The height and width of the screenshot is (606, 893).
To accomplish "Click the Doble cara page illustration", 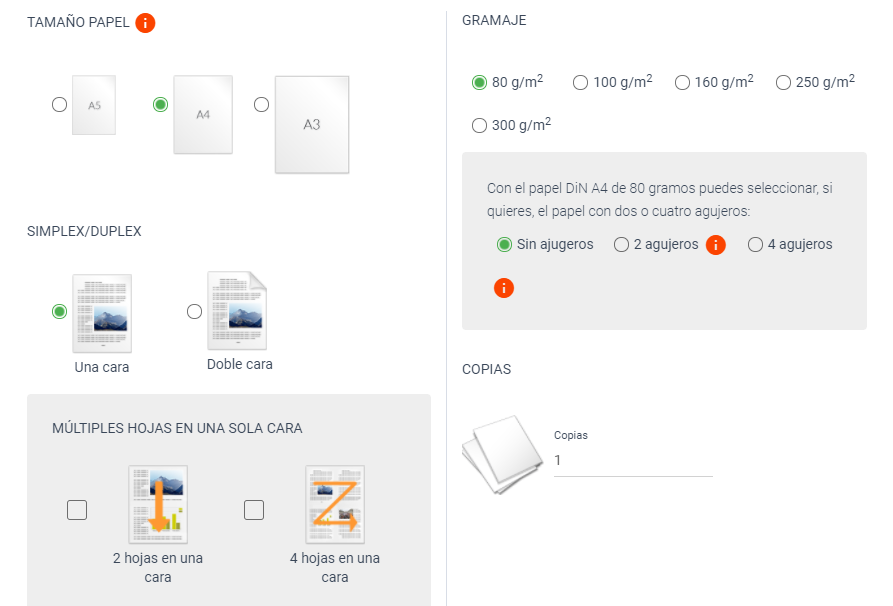I will click(x=237, y=311).
